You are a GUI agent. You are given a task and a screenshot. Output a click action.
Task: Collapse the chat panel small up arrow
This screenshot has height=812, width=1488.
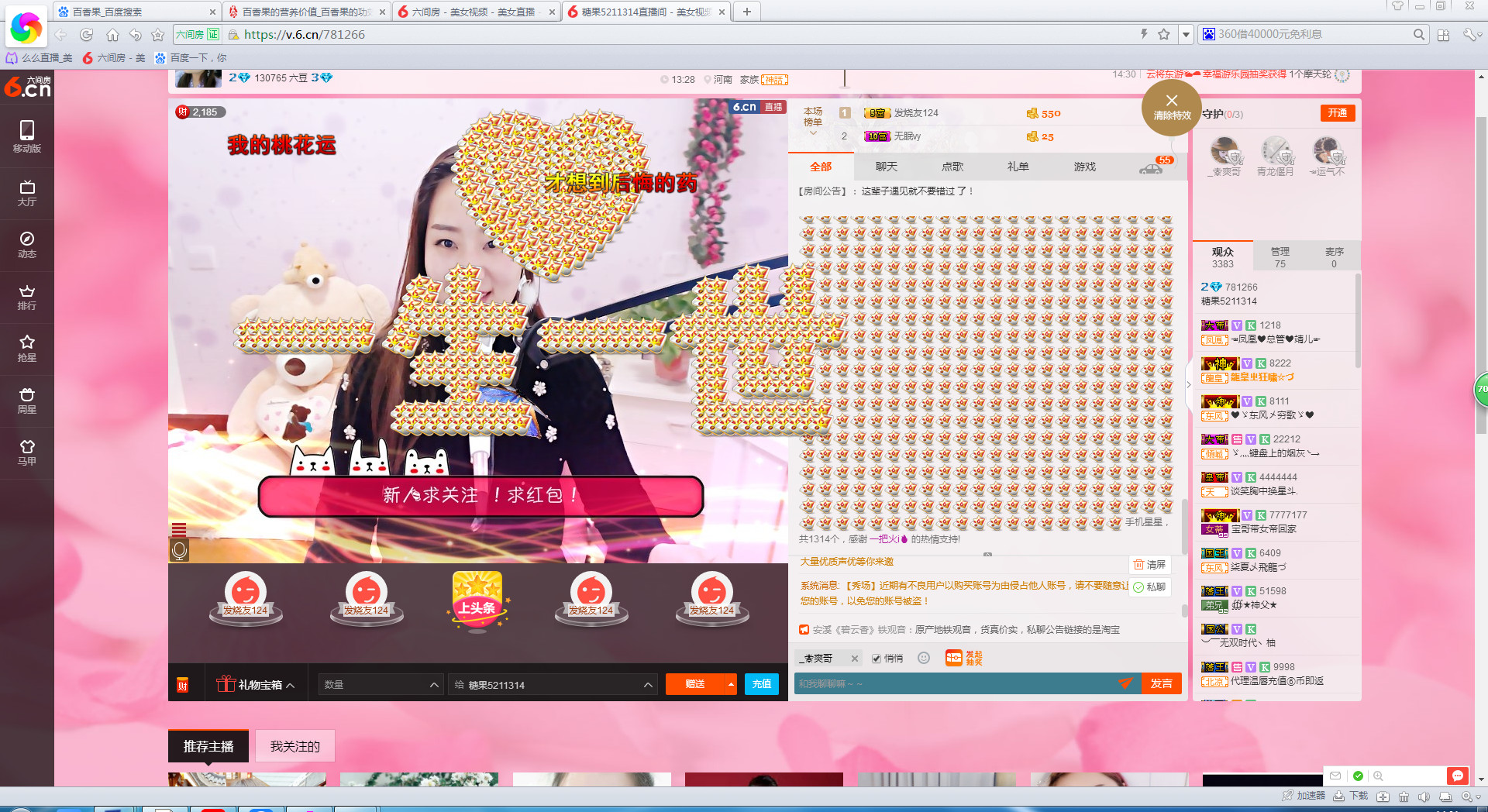click(987, 555)
